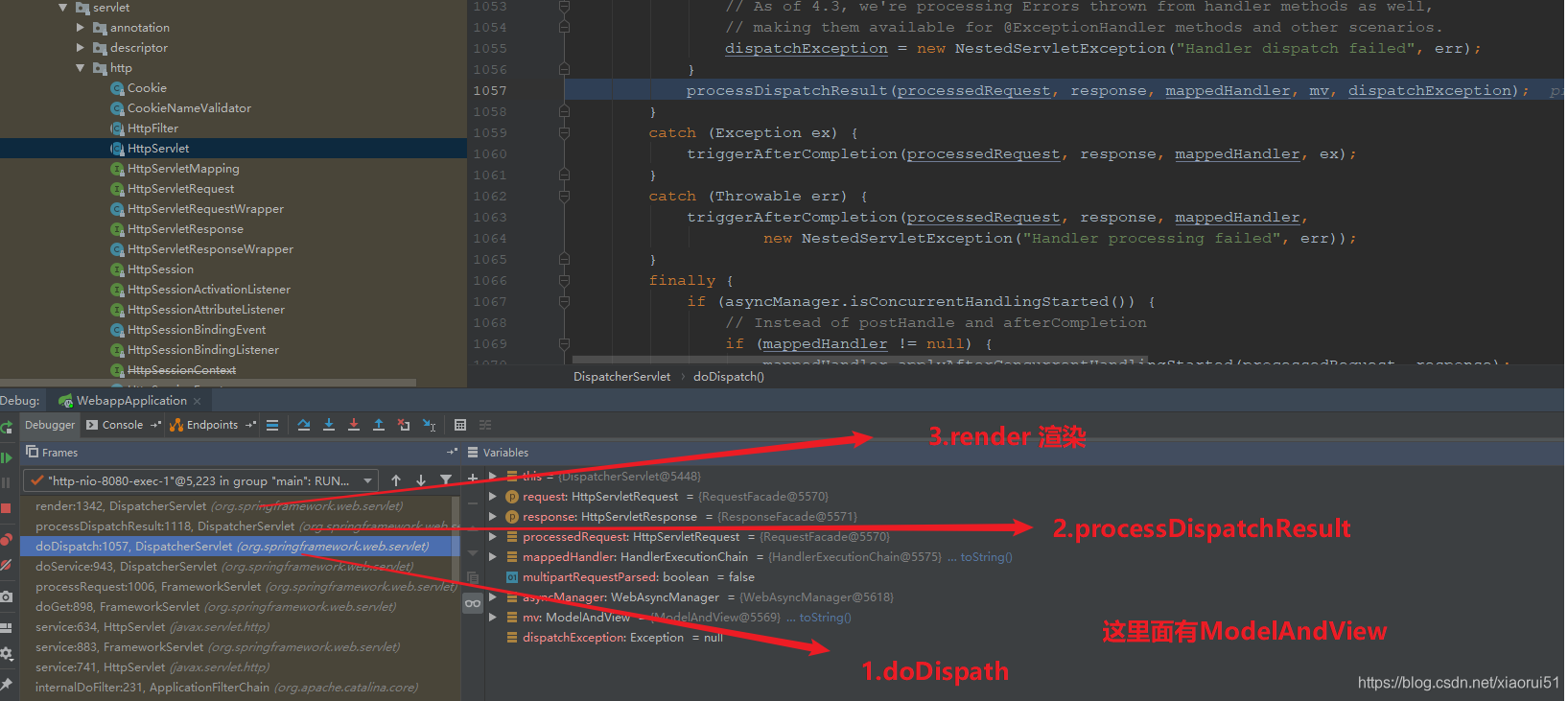Click the Step Into icon
The height and width of the screenshot is (701, 1568).
pyautogui.click(x=329, y=425)
